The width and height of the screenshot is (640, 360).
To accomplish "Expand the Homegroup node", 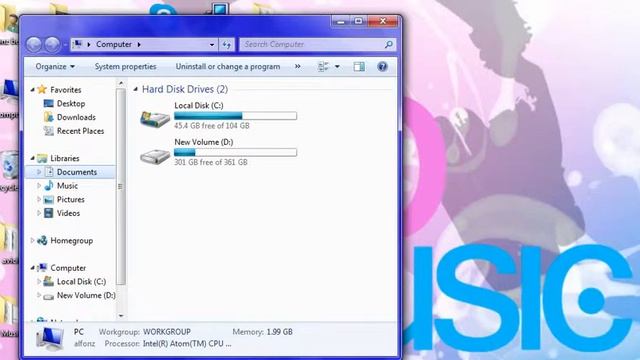I will coord(33,240).
